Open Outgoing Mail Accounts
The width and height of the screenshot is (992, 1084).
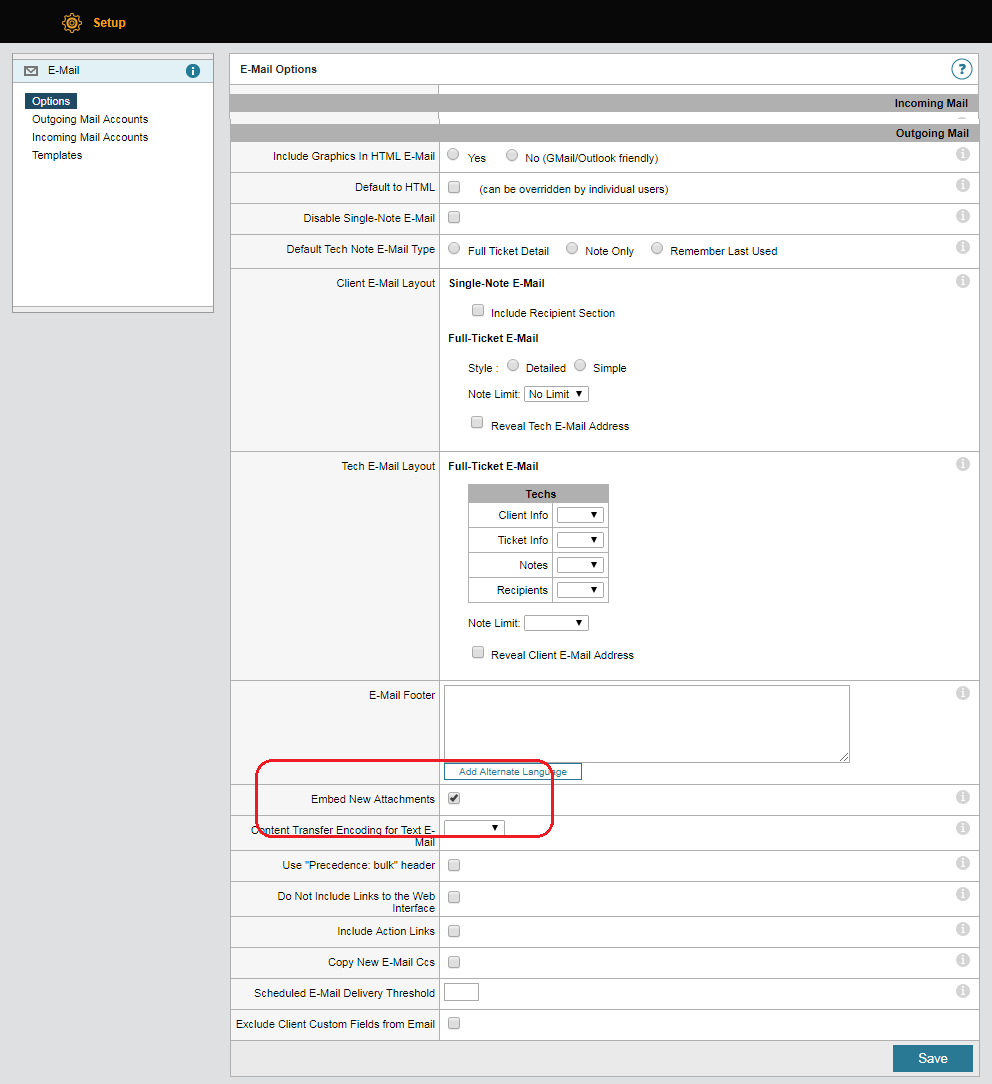(90, 119)
